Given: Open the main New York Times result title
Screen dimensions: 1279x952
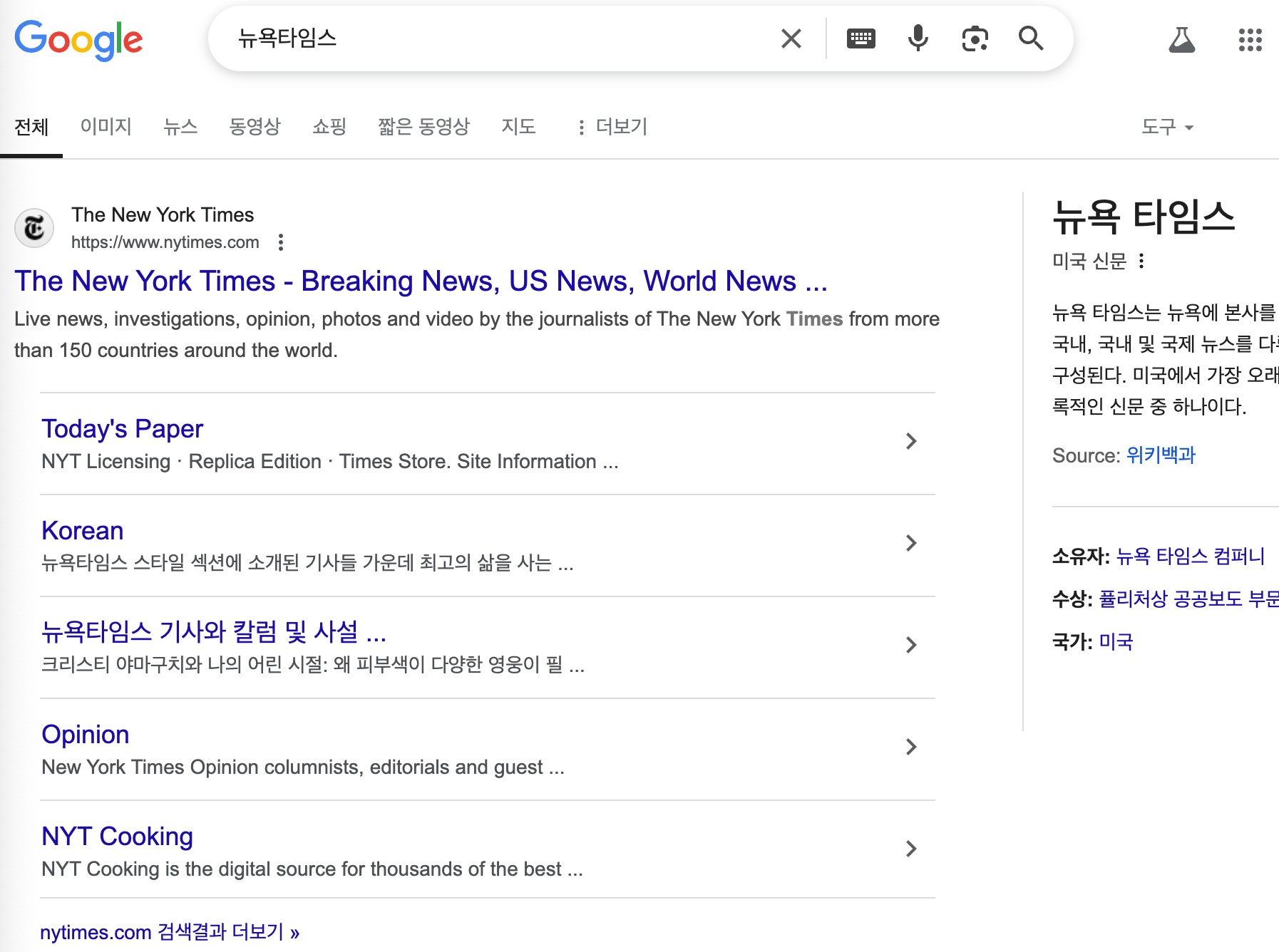Looking at the screenshot, I should tap(421, 281).
